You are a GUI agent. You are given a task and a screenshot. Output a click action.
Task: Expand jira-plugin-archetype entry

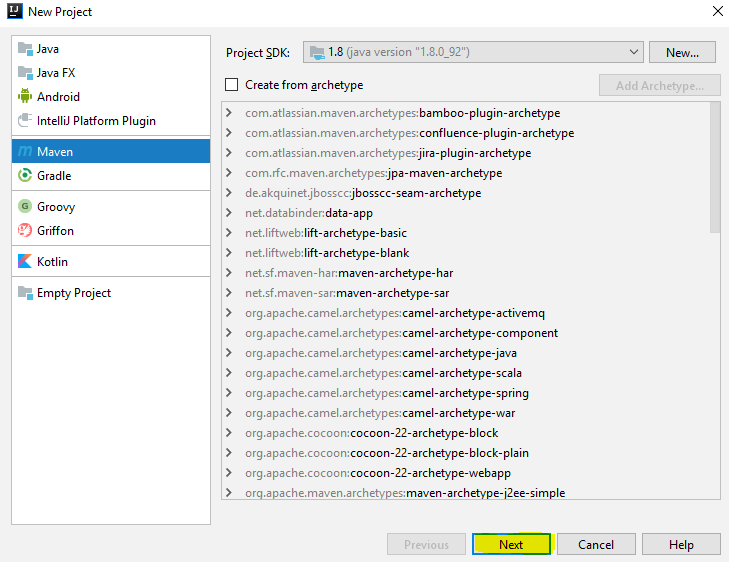(229, 152)
